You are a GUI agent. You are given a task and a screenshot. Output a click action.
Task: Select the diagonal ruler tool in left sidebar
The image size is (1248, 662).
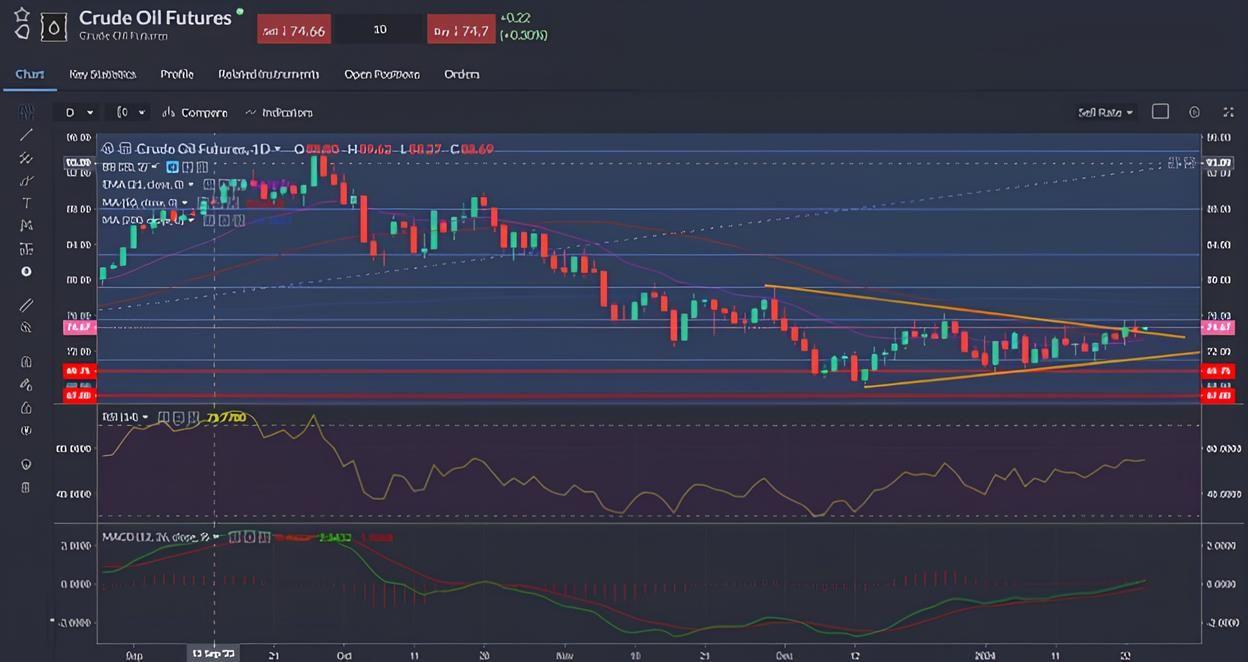pyautogui.click(x=26, y=305)
